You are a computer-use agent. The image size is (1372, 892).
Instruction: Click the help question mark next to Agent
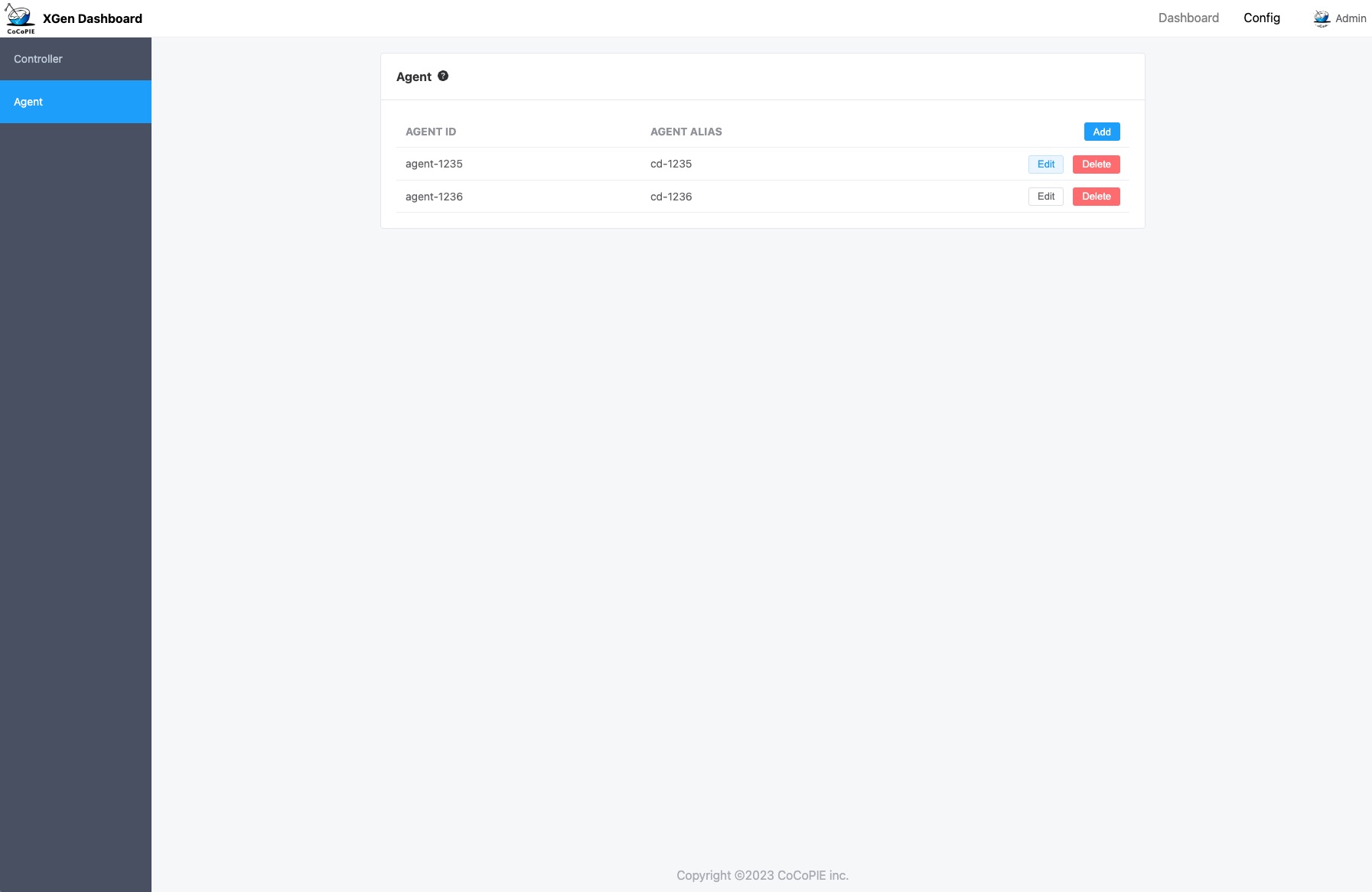443,76
